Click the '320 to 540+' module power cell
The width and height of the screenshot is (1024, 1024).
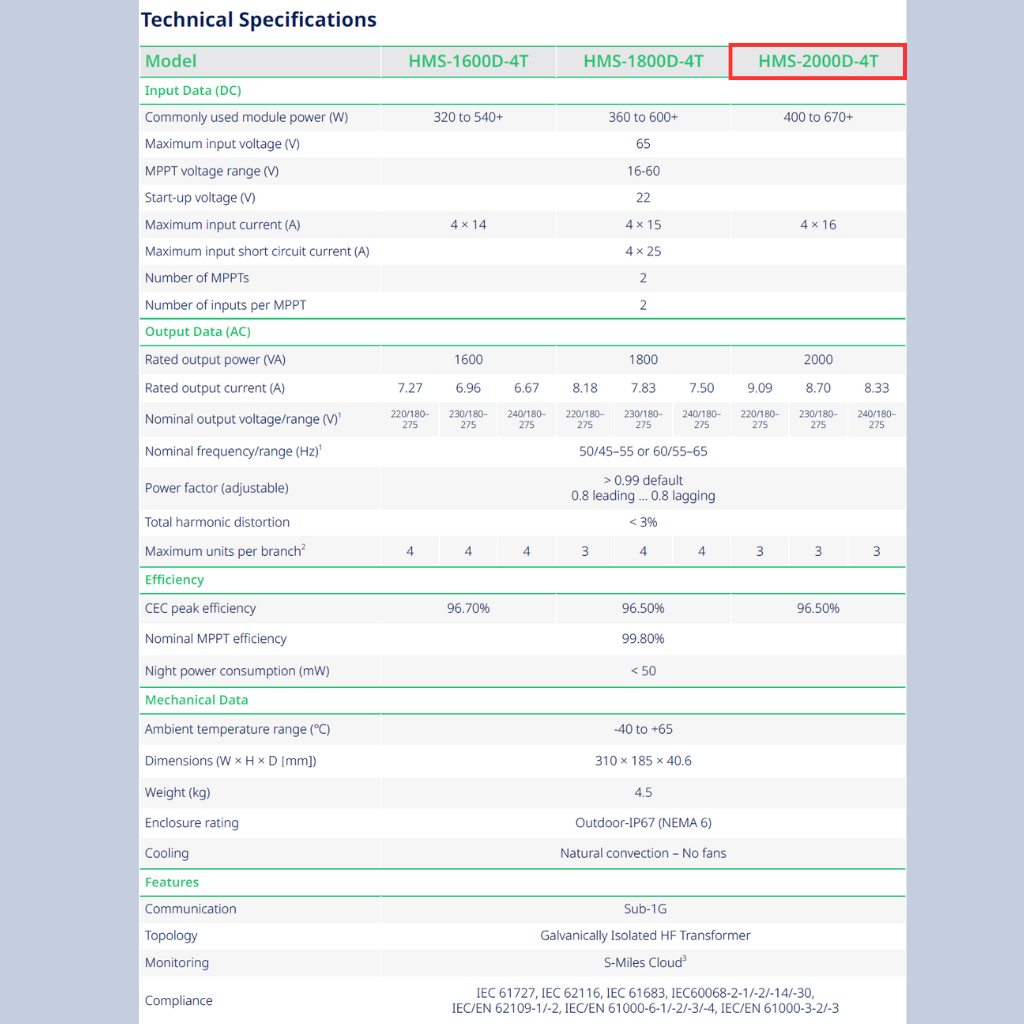point(468,118)
